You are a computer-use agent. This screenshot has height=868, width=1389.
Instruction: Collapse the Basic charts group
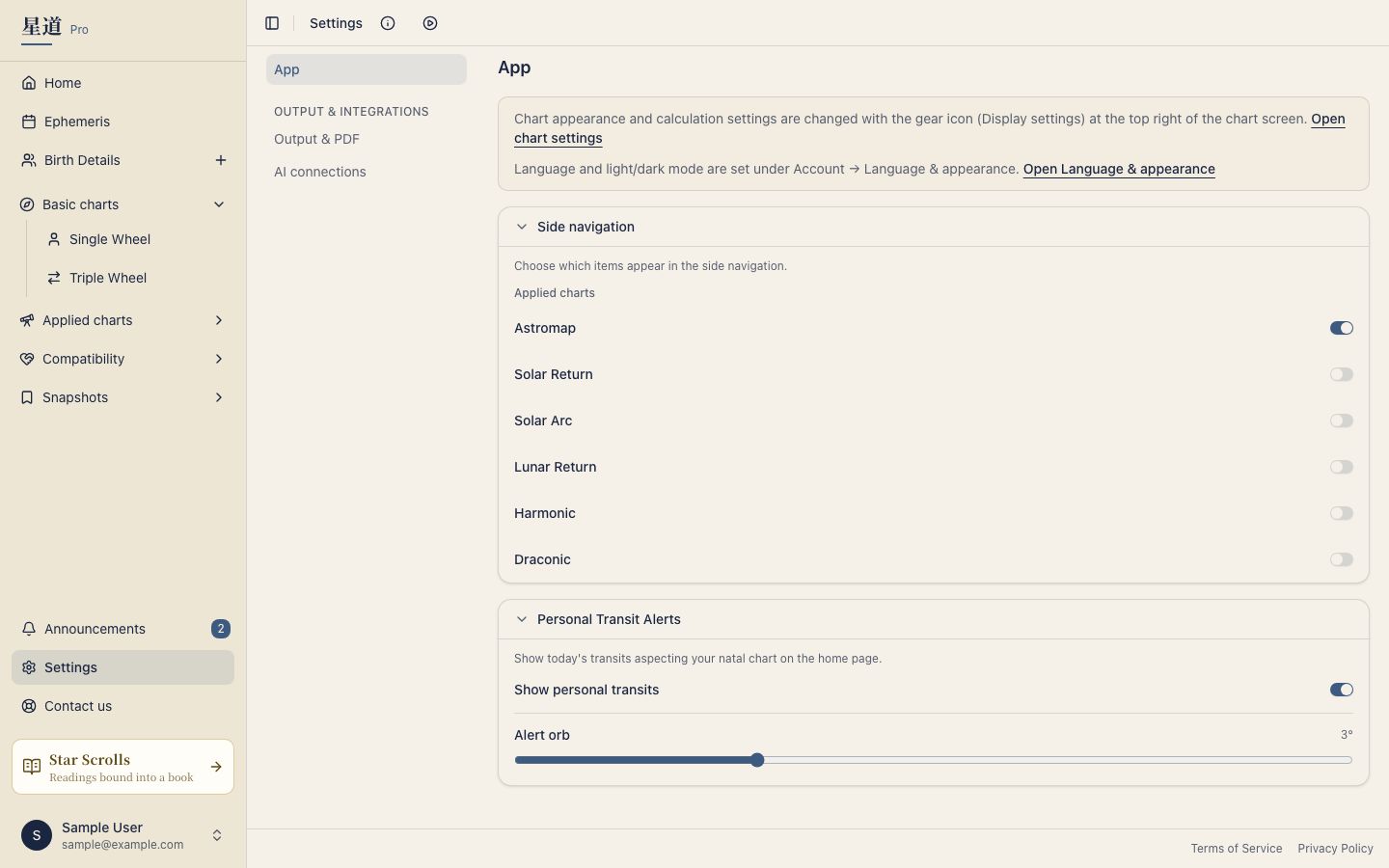[x=219, y=204]
